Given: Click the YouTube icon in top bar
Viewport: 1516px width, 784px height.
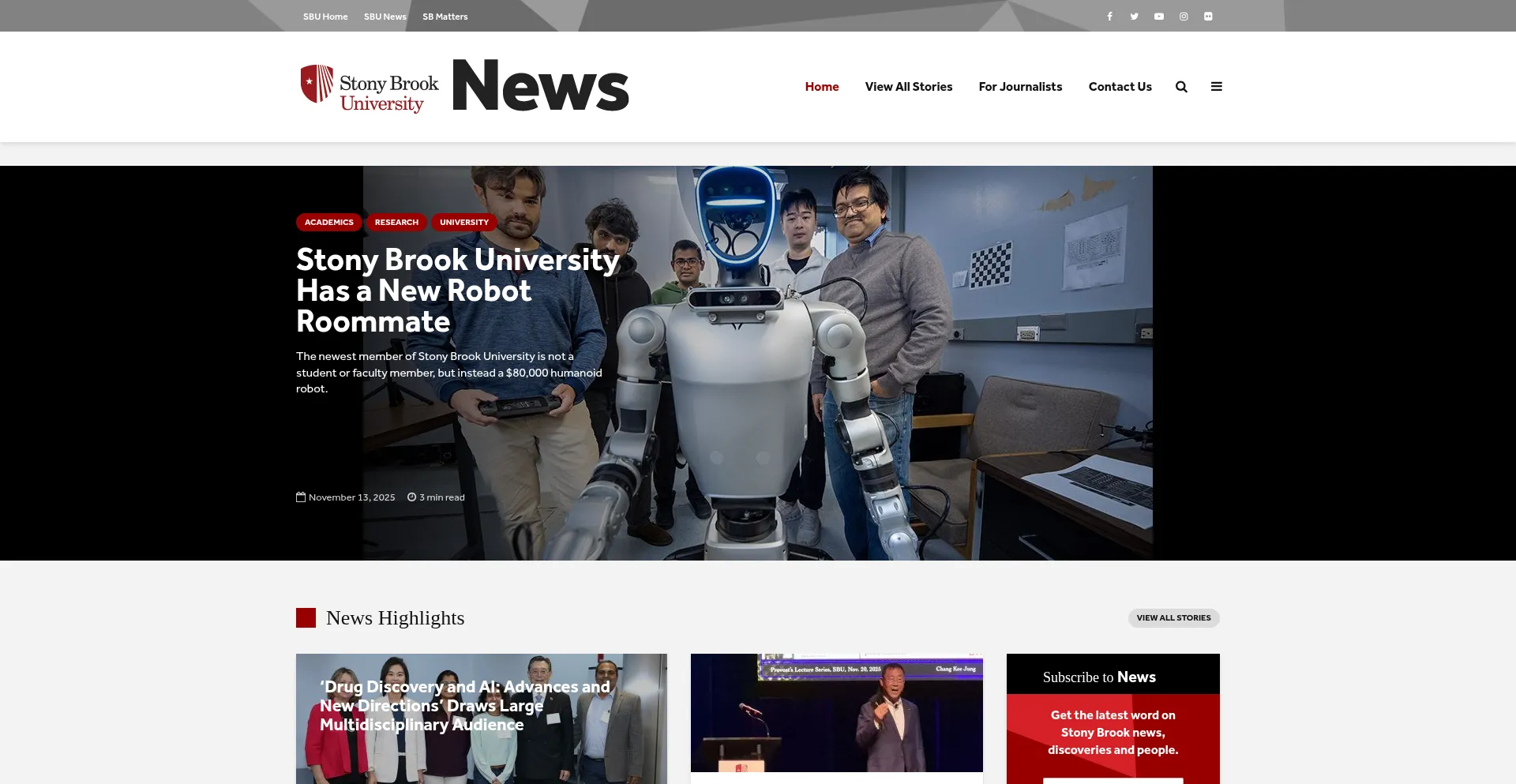Looking at the screenshot, I should [x=1158, y=17].
